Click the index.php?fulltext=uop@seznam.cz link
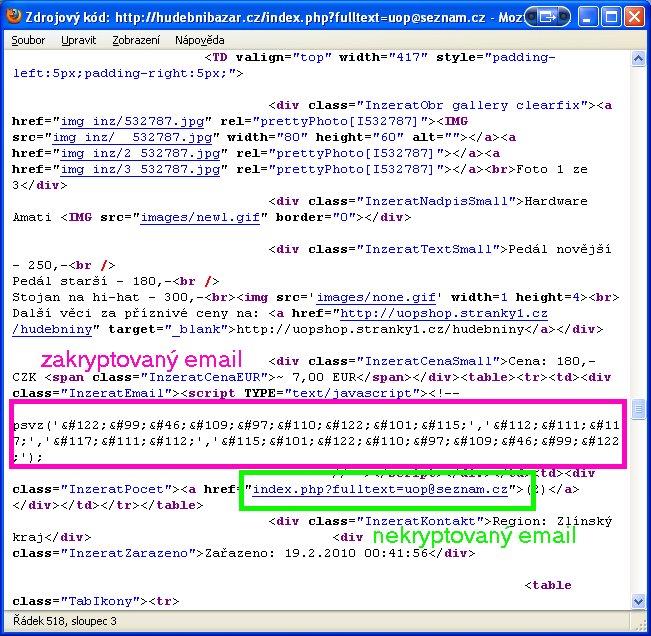 pos(383,489)
